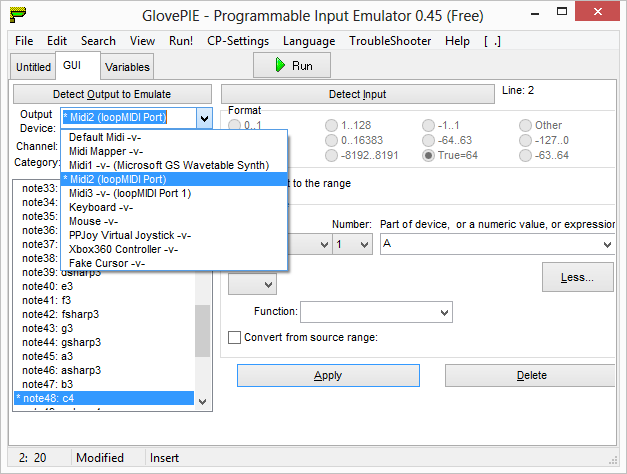Open the small empty dropdown above Function

click(x=252, y=284)
